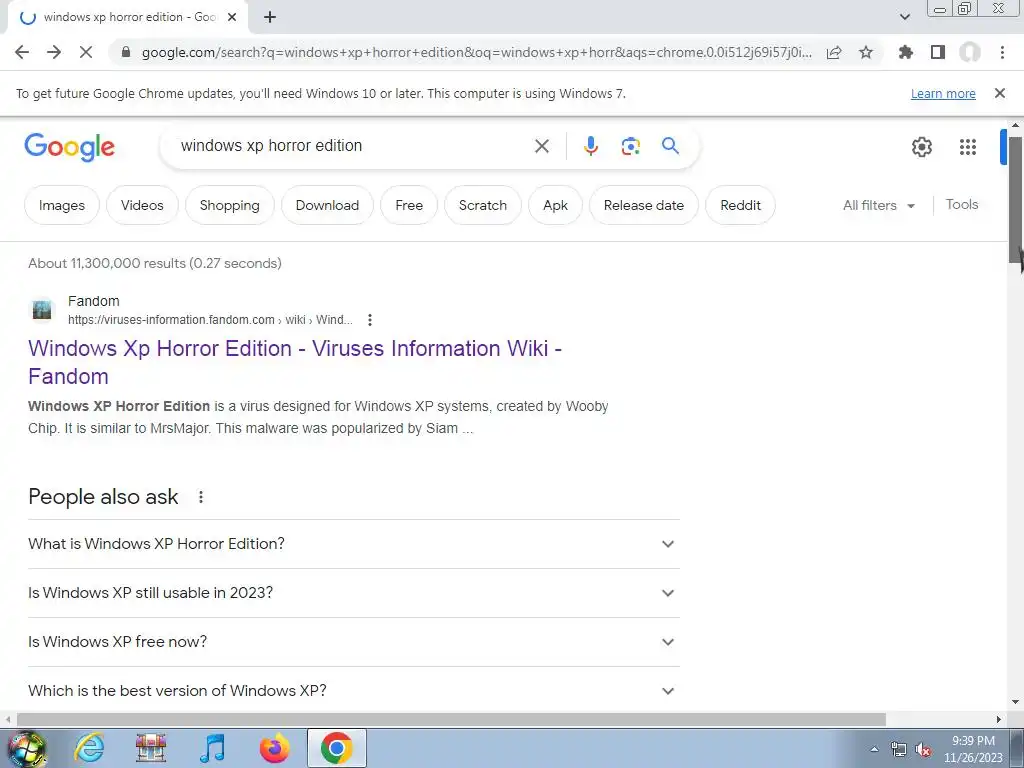Viewport: 1024px width, 768px height.
Task: Open Chrome from the taskbar
Action: pyautogui.click(x=336, y=748)
